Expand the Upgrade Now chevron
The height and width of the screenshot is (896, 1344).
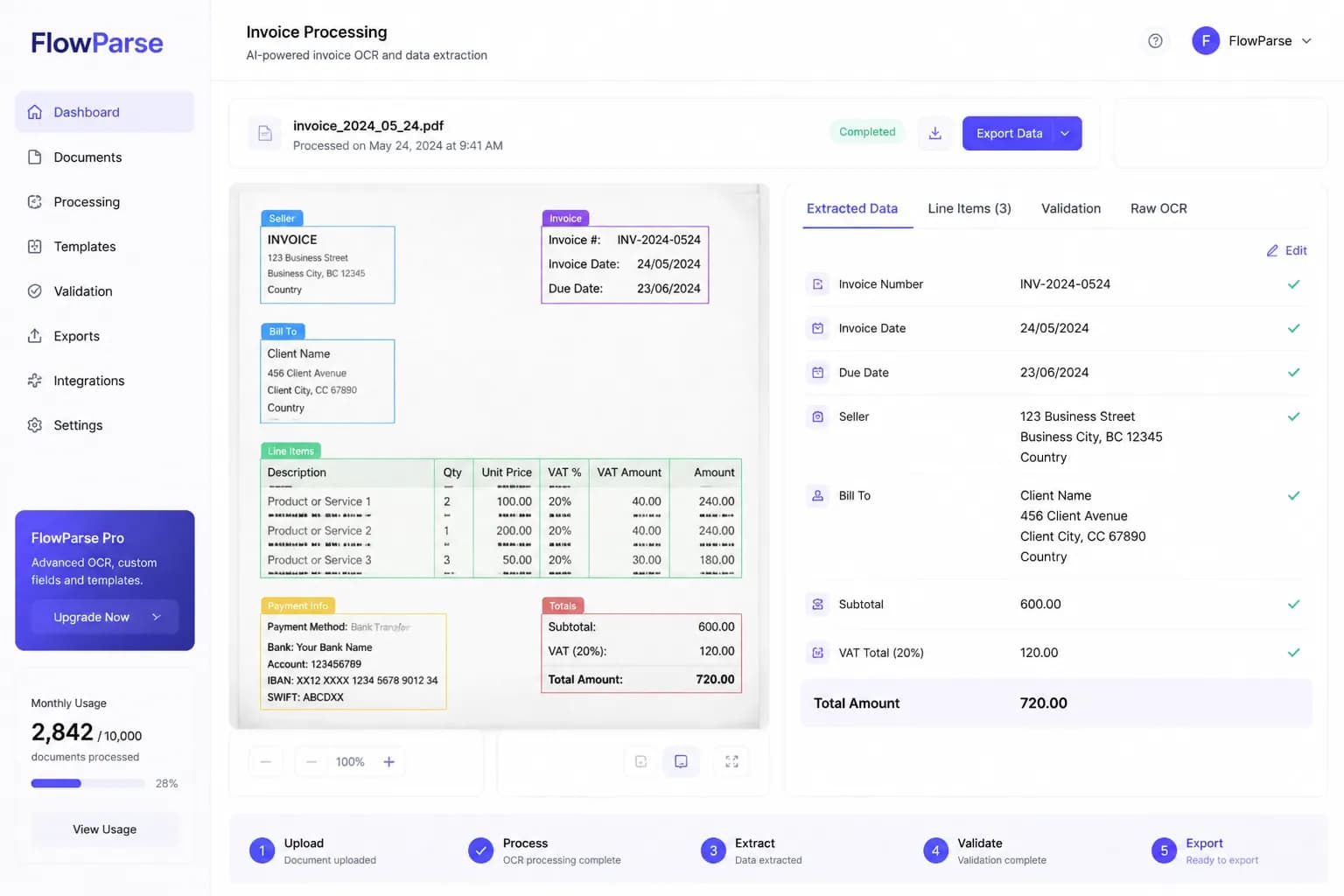click(157, 617)
